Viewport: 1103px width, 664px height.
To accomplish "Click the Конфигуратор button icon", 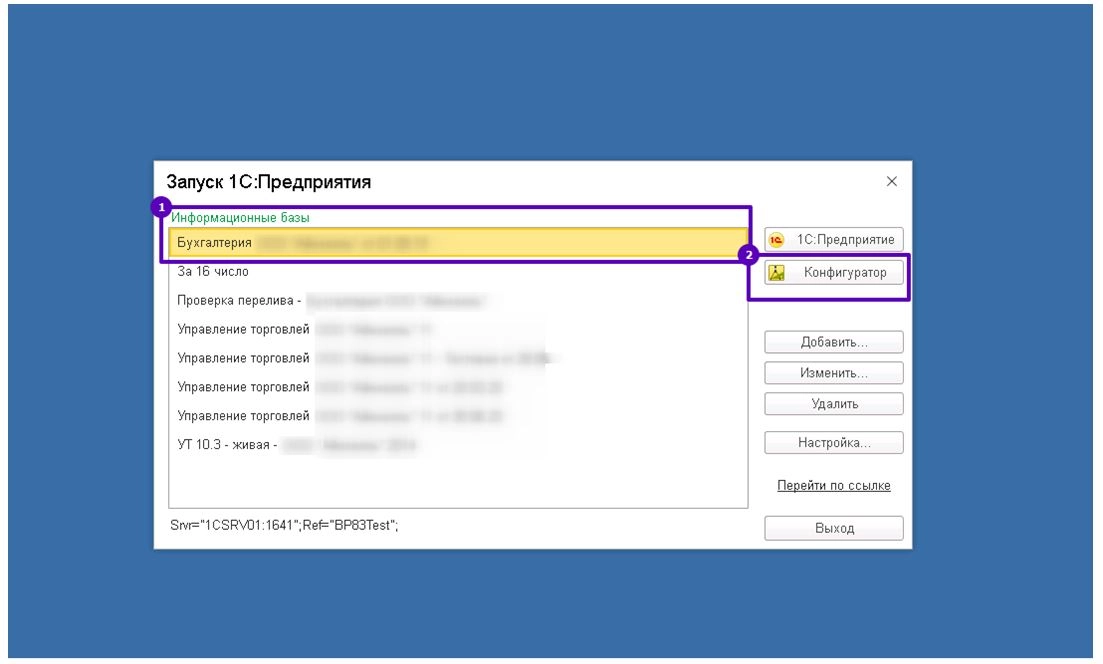I will pos(777,273).
